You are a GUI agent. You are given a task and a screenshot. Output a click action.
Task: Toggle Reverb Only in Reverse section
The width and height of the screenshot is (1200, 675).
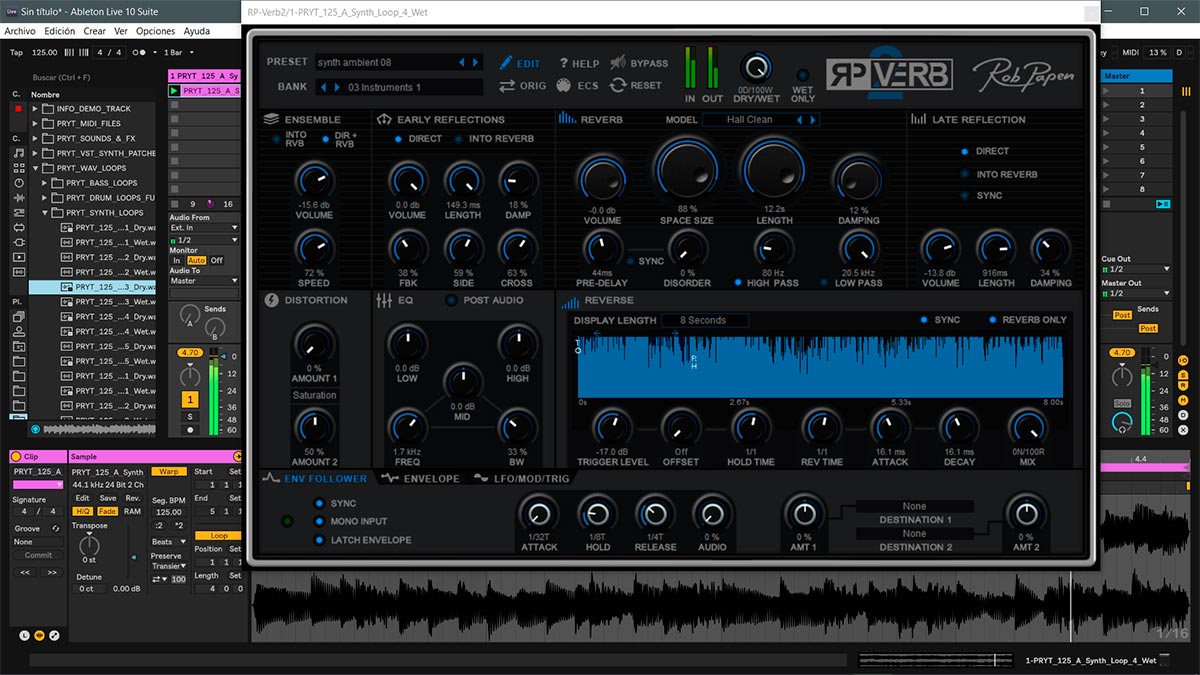[x=993, y=320]
